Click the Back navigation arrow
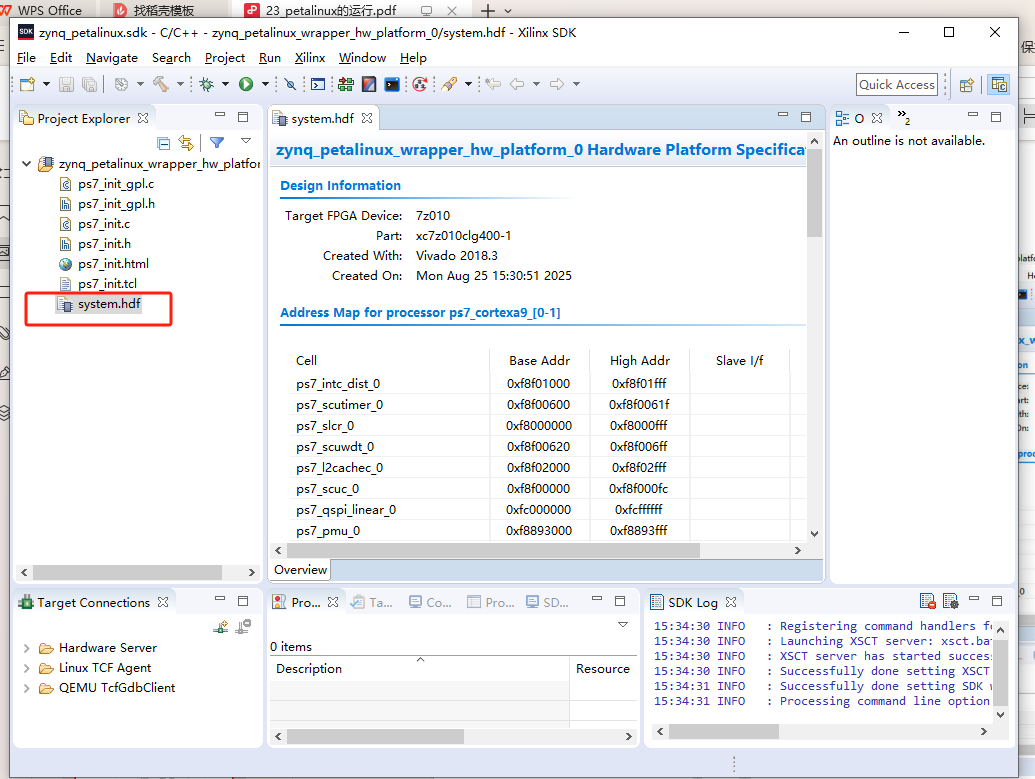This screenshot has height=779, width=1035. pos(518,84)
